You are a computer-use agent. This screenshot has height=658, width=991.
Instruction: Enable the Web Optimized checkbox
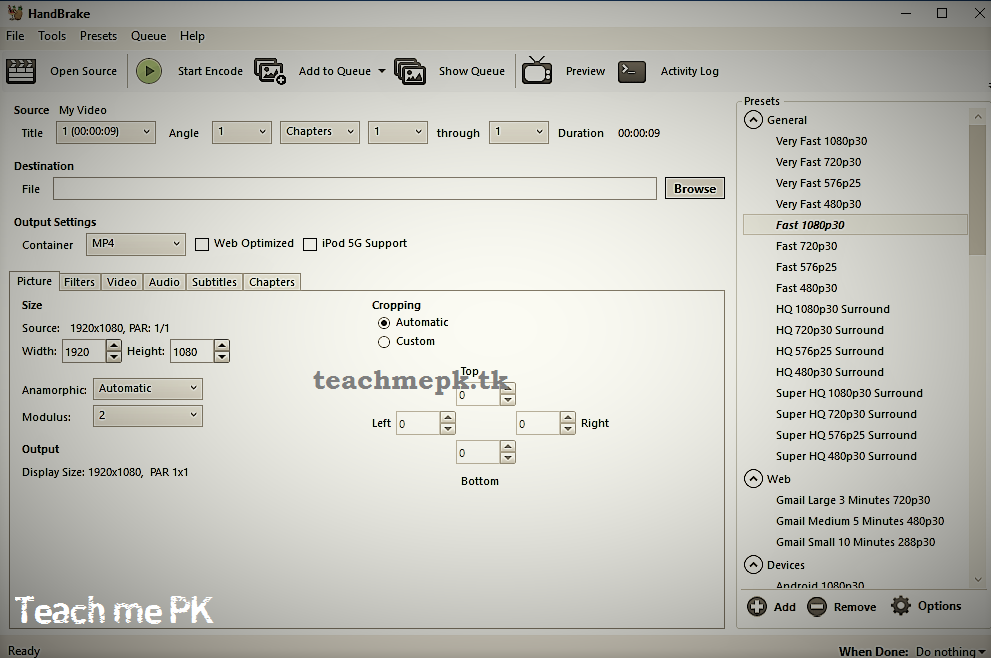pyautogui.click(x=202, y=244)
